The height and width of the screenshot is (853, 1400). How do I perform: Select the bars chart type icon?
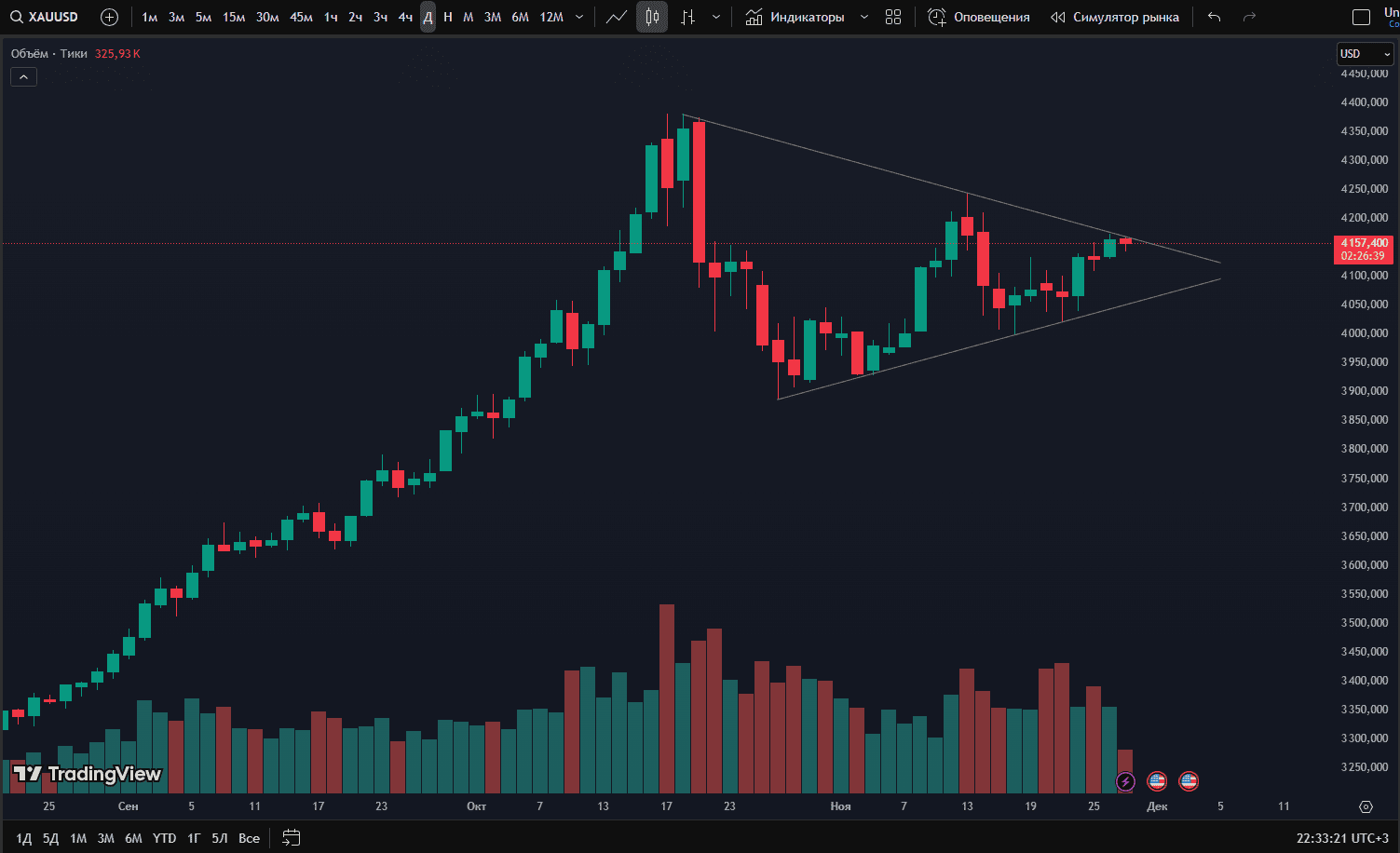tap(688, 17)
